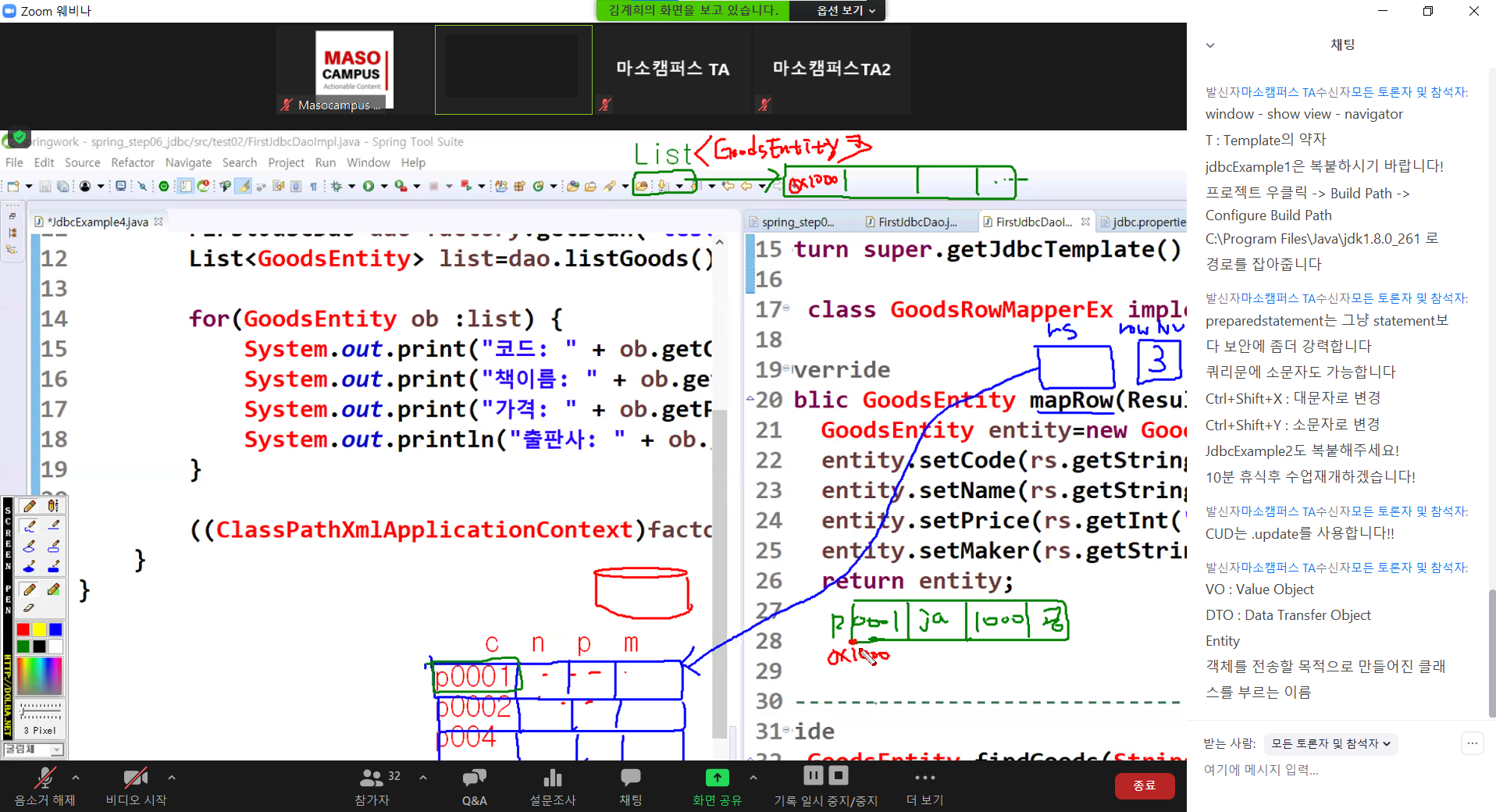
Task: Stop the recording
Action: (x=839, y=775)
